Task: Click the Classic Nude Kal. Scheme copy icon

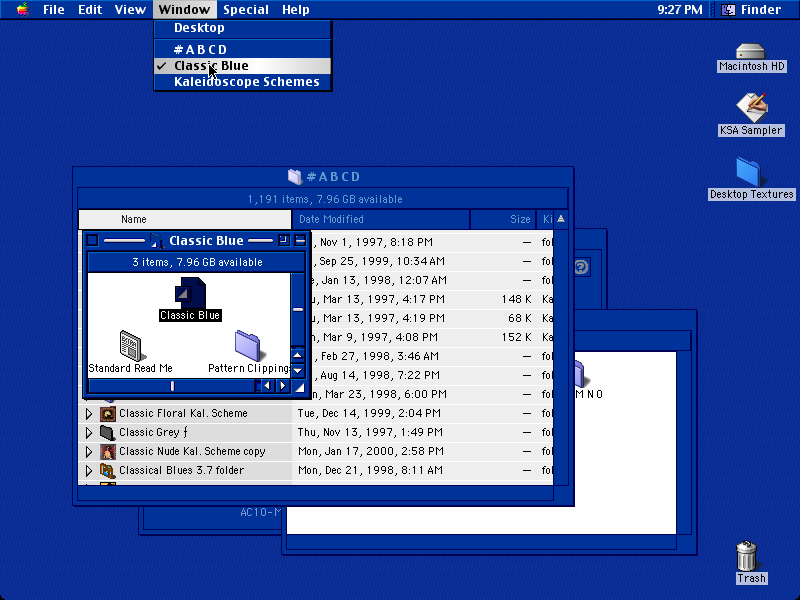Action: pyautogui.click(x=108, y=452)
